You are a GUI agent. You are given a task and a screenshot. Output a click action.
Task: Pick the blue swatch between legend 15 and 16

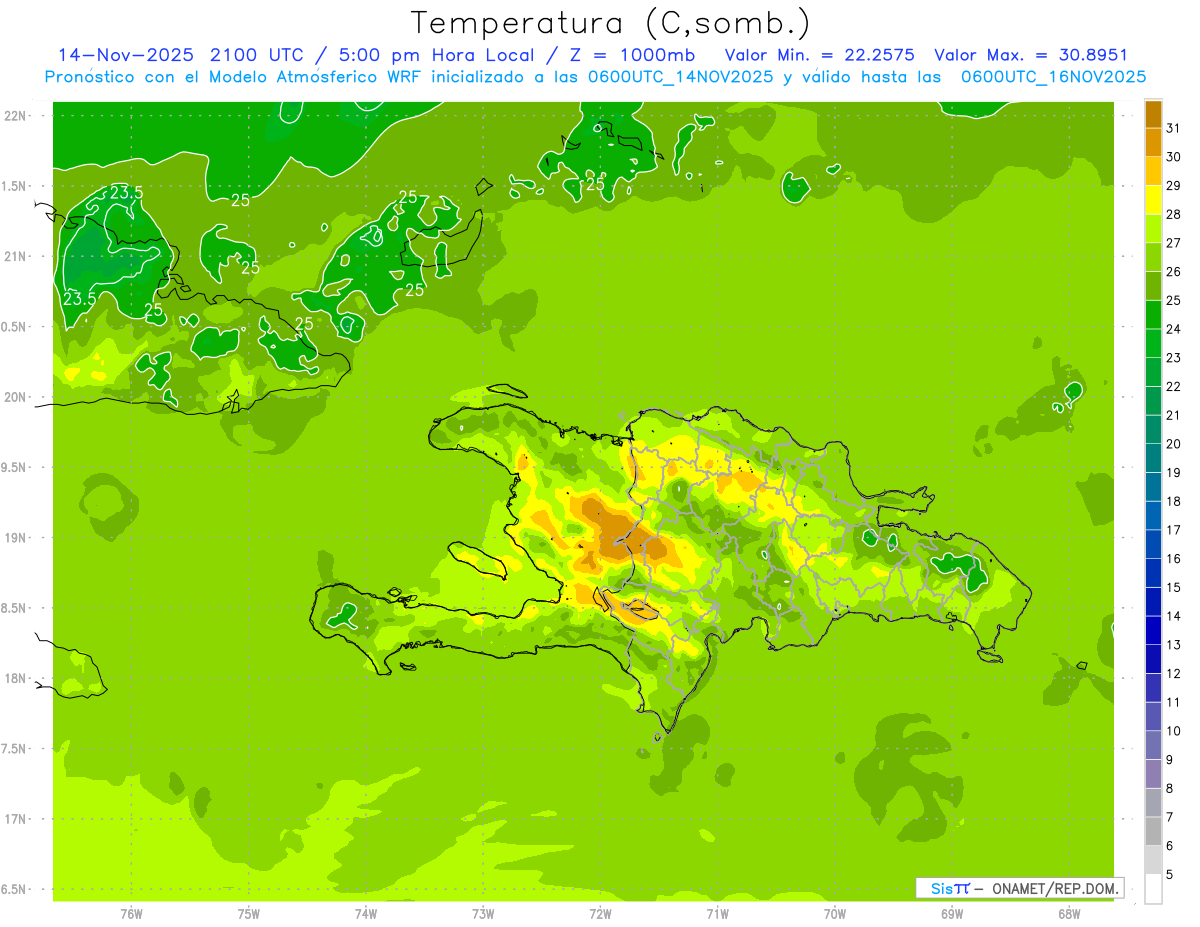pos(1153,573)
